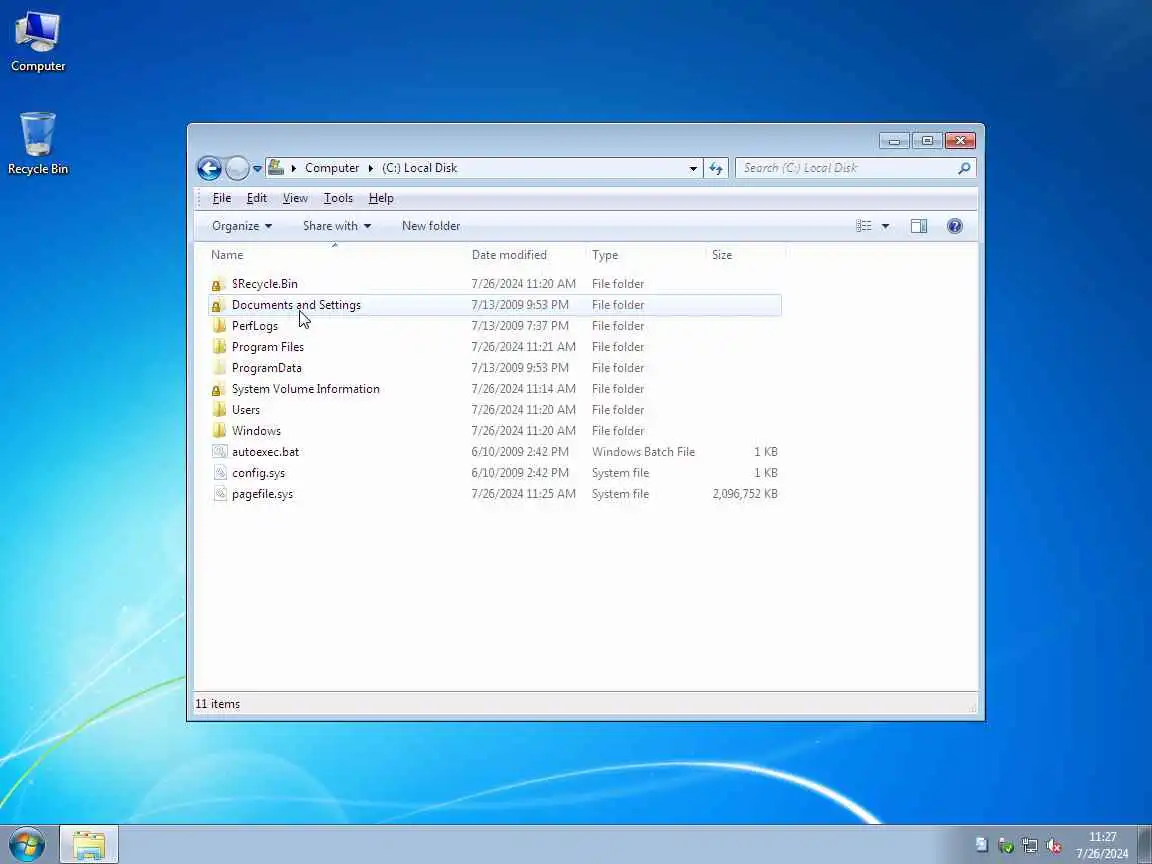The width and height of the screenshot is (1152, 864).
Task: Click the 2,096,752 KB size value
Action: point(745,494)
